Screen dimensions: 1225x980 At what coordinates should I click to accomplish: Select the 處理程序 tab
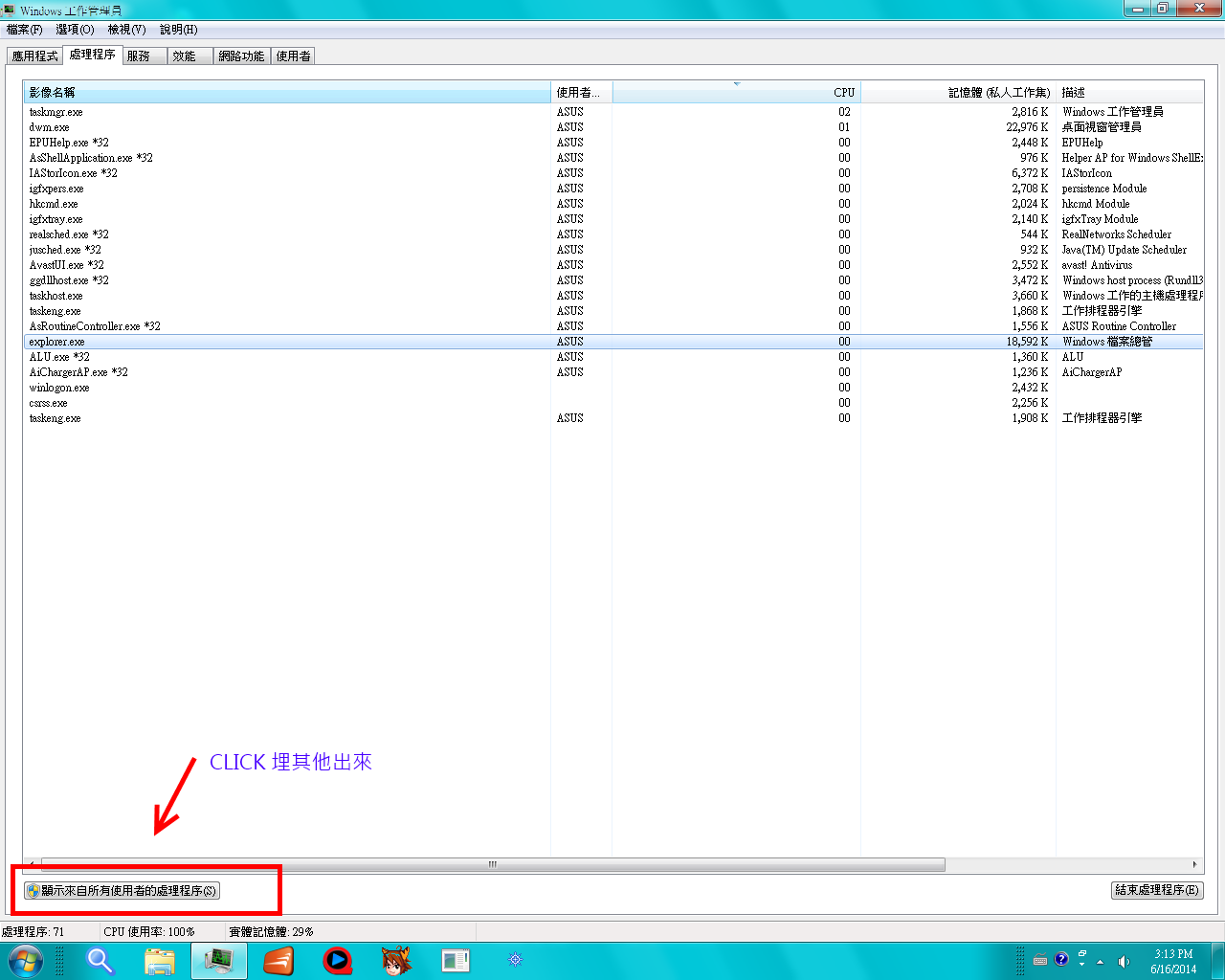point(92,55)
